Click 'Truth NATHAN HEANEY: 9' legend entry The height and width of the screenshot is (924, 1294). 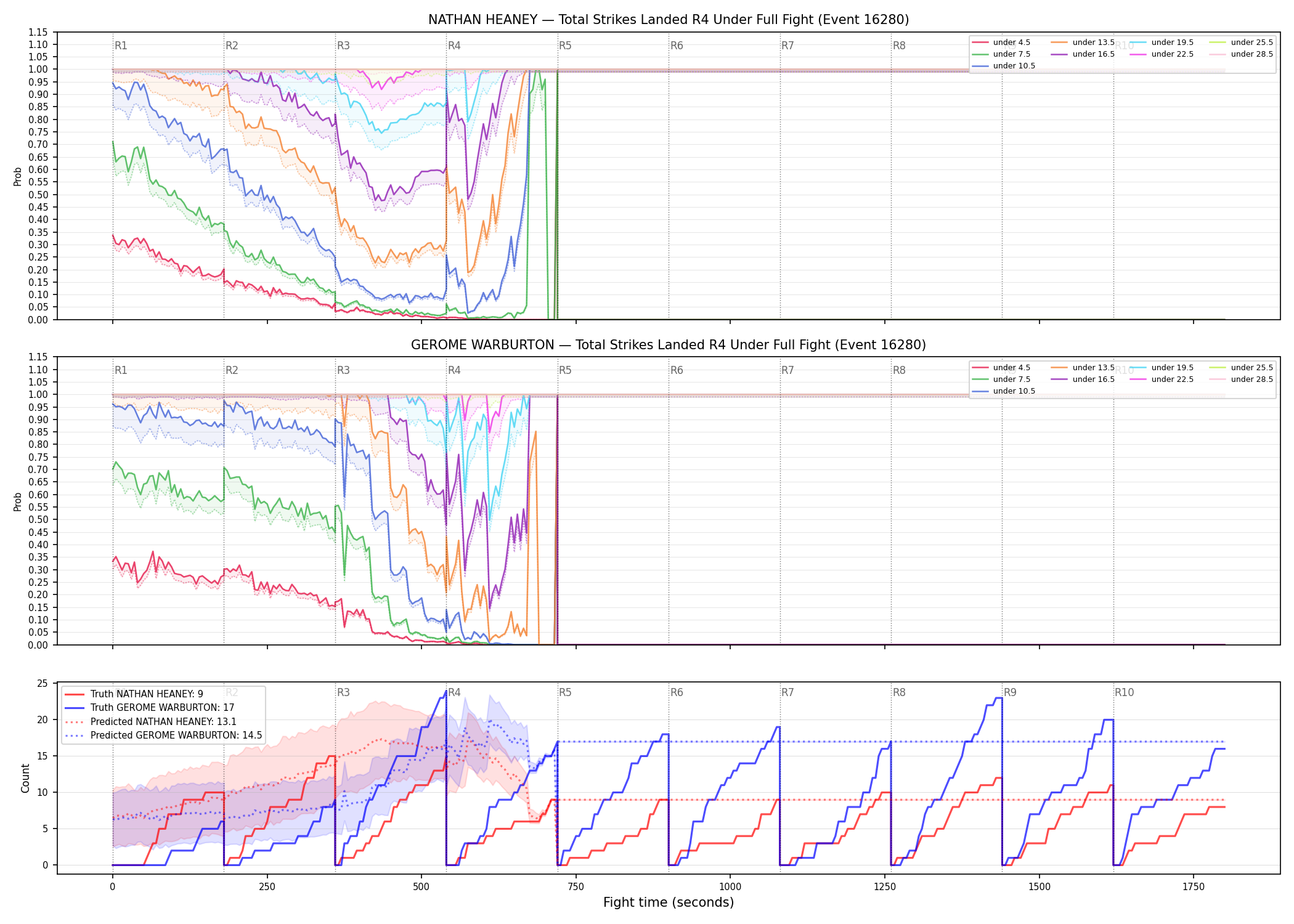point(134,694)
